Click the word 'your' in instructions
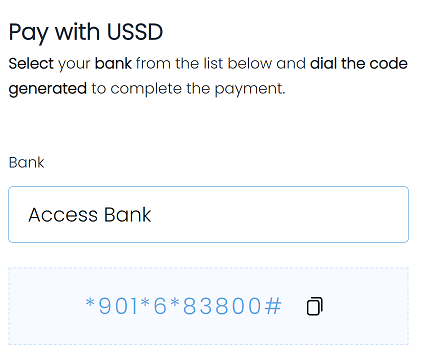The height and width of the screenshot is (362, 429). pyautogui.click(x=74, y=64)
